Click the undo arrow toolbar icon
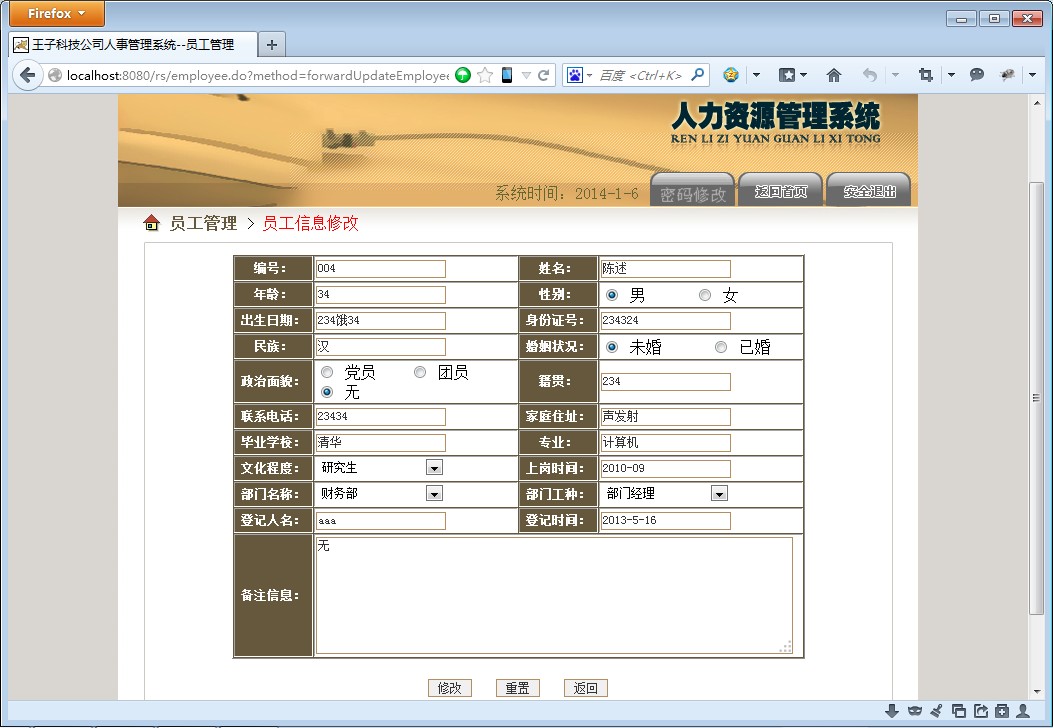The height and width of the screenshot is (728, 1053). [870, 75]
